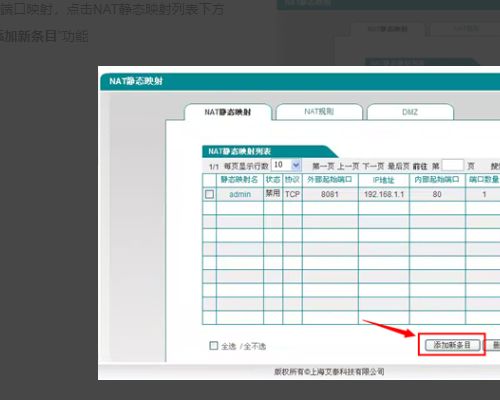Switch to the DMZ tab

(410, 112)
